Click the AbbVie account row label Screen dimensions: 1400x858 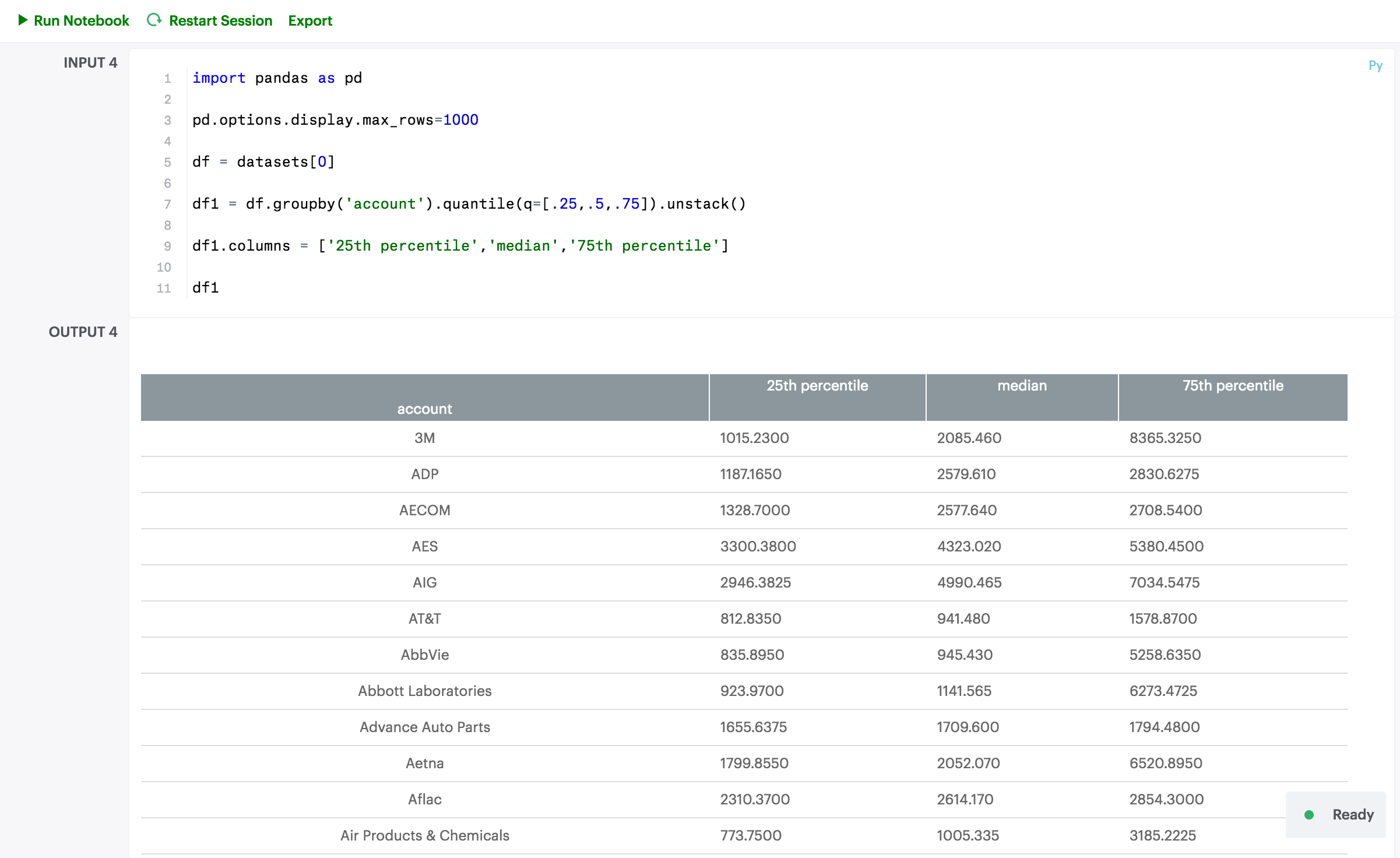(424, 655)
